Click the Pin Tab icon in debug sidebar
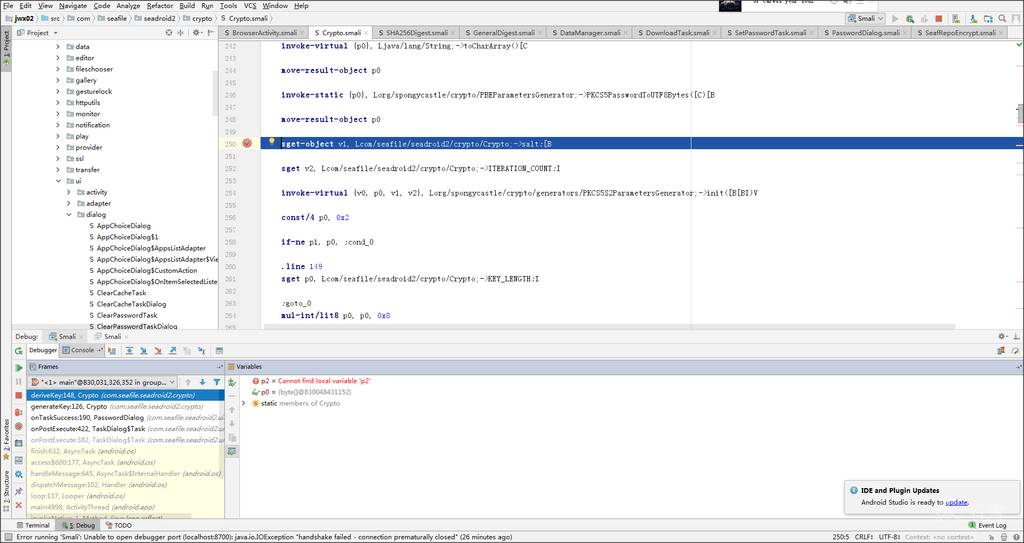Screen dimensions: 1024x543 [x=18, y=489]
